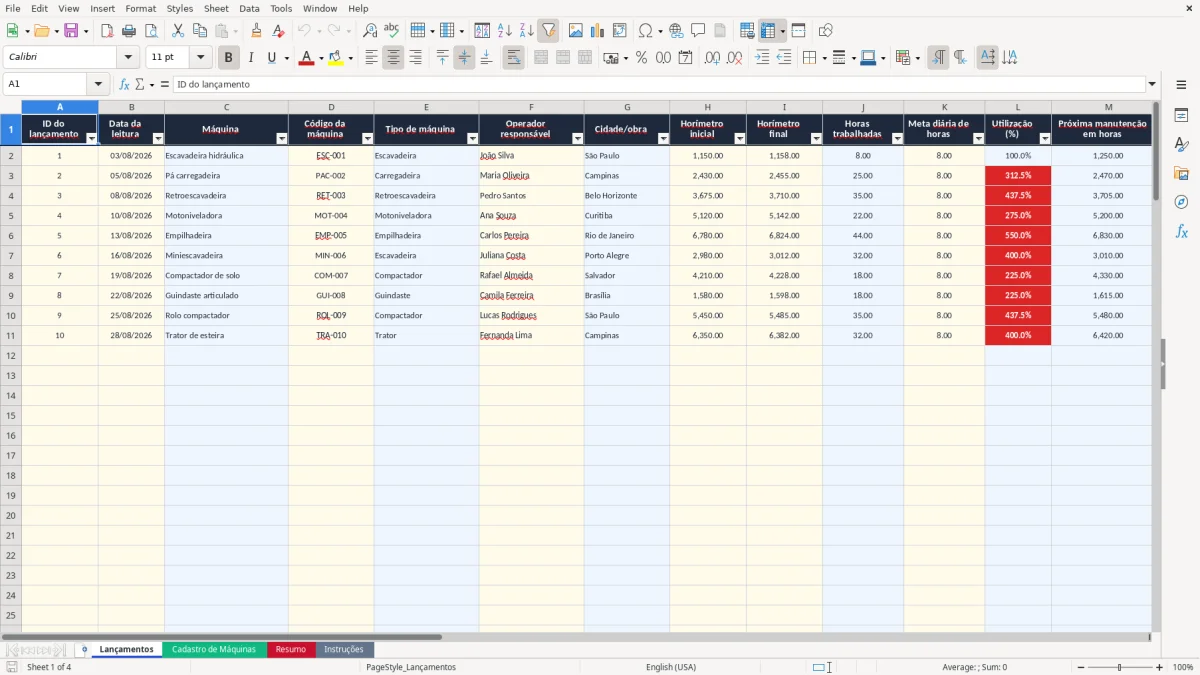Click the Export as PDF icon

coord(107,31)
